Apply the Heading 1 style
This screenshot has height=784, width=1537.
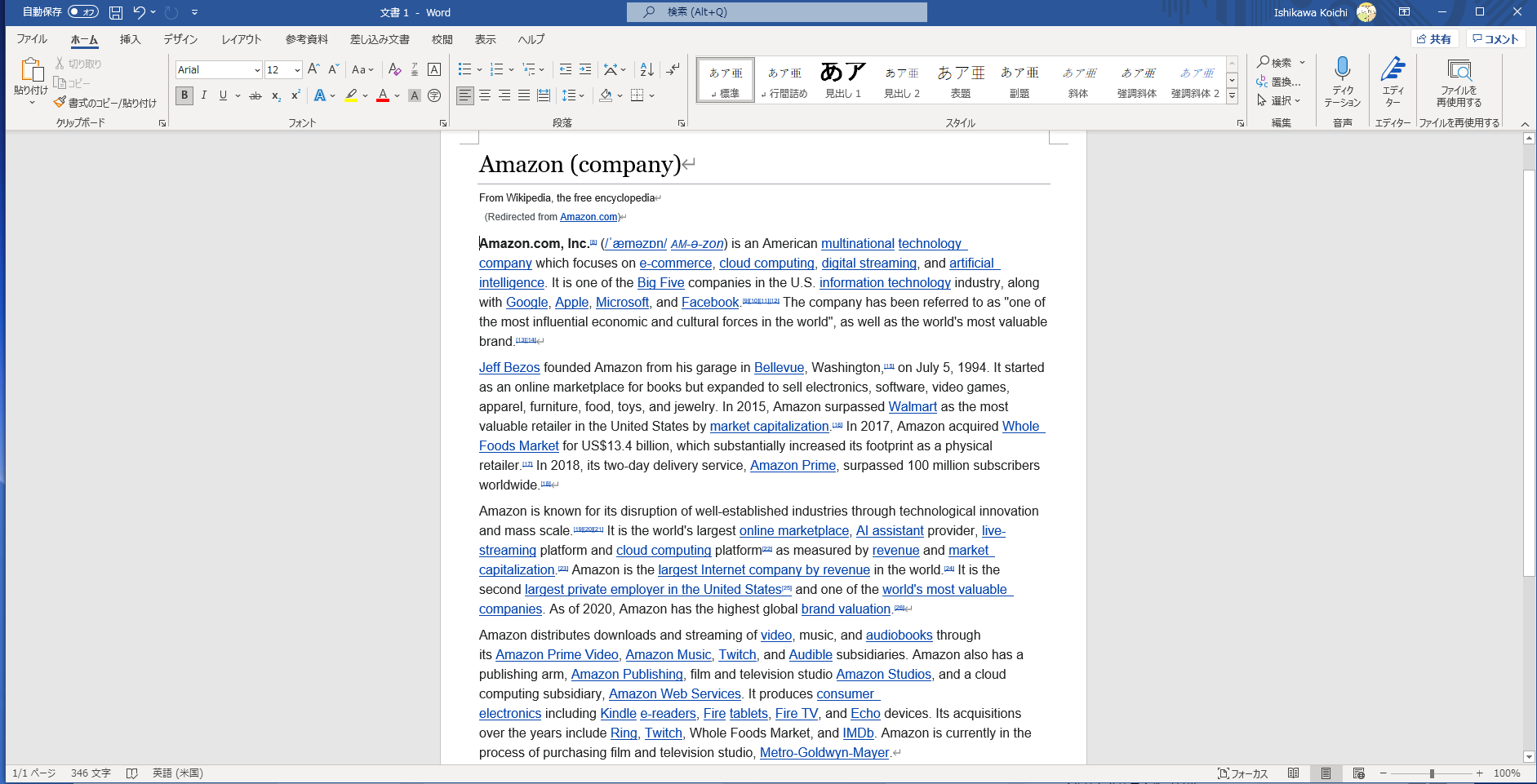pyautogui.click(x=843, y=80)
